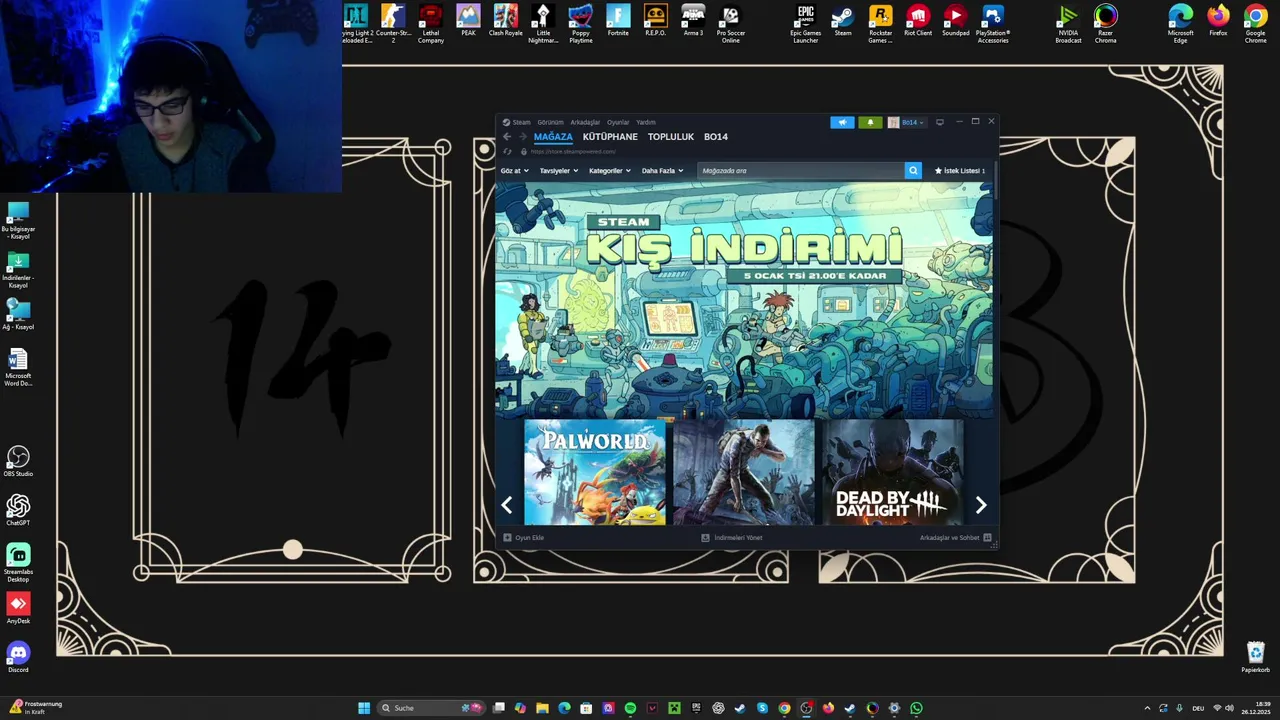Open NVIDIA Broadcast desktop icon
Viewport: 1280px width, 720px height.
1068,23
